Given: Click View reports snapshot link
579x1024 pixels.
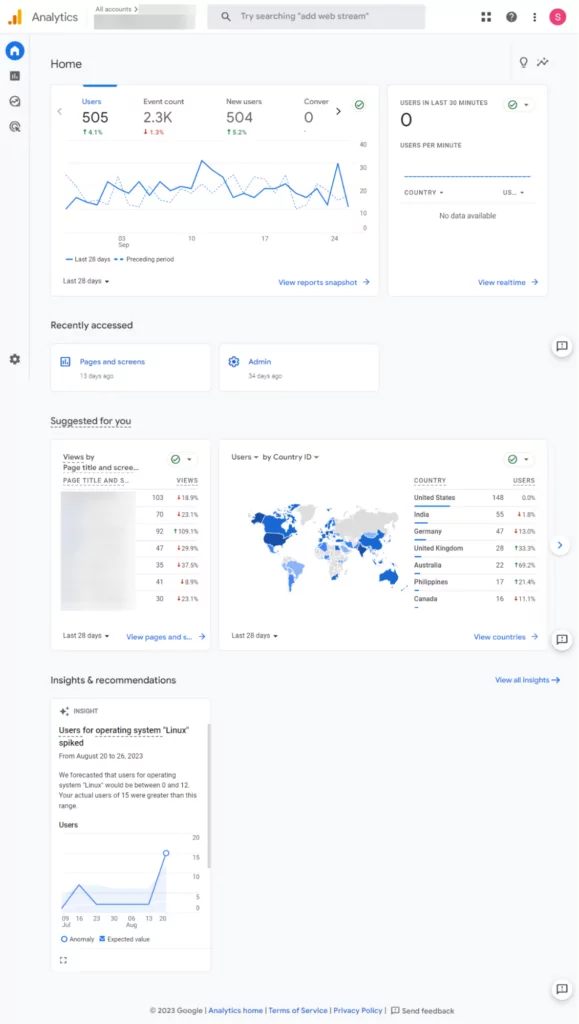Looking at the screenshot, I should click(x=324, y=282).
